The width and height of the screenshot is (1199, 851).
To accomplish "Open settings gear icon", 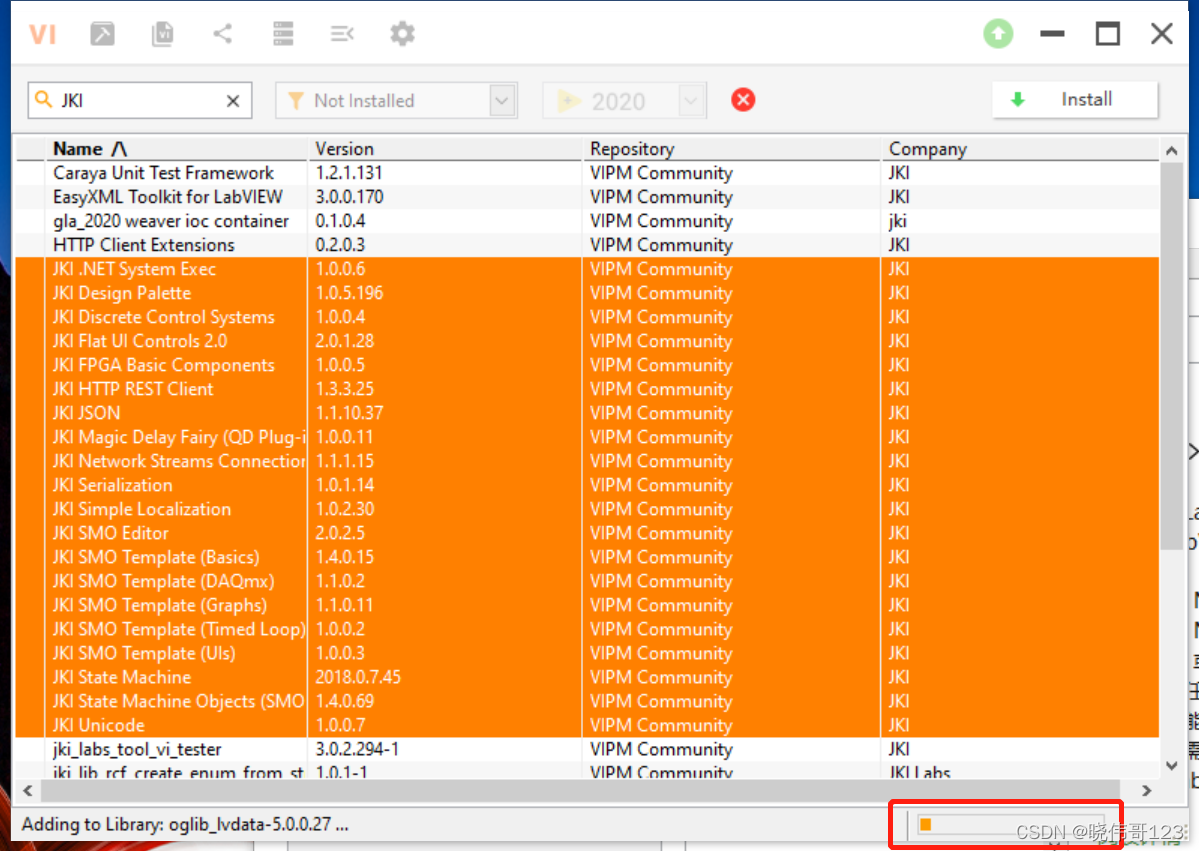I will pos(402,34).
